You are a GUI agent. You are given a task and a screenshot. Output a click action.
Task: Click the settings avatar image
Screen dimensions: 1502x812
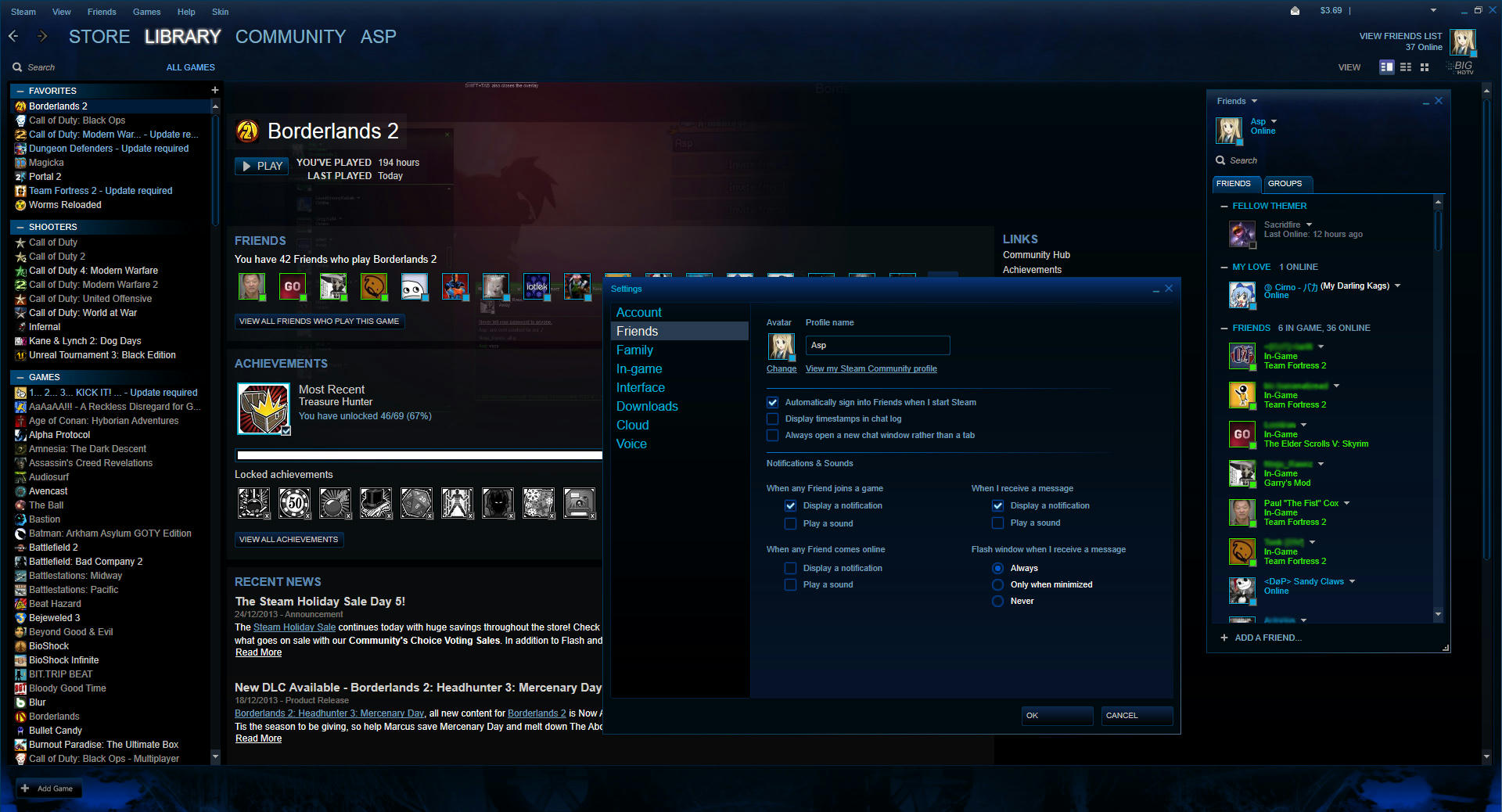(x=782, y=347)
